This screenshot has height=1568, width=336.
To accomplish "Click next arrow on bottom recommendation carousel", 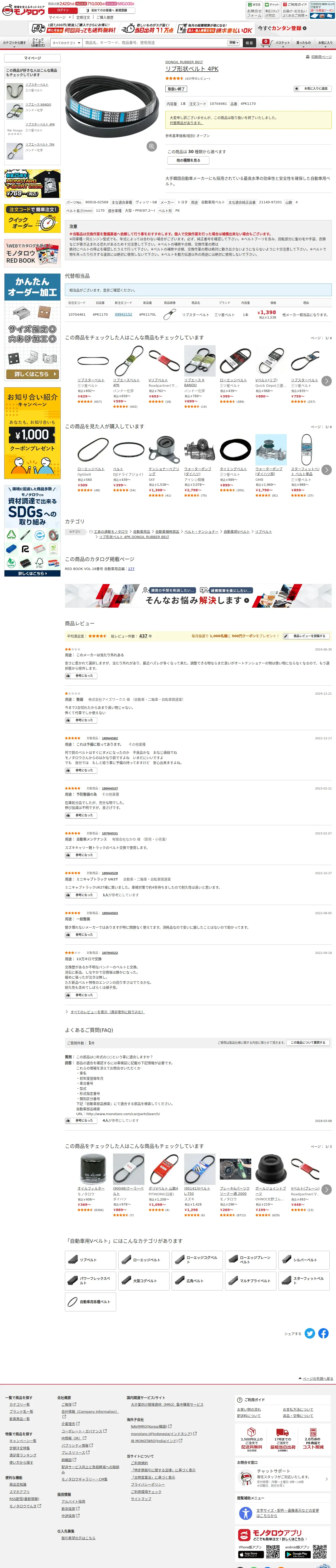I will click(x=327, y=1189).
